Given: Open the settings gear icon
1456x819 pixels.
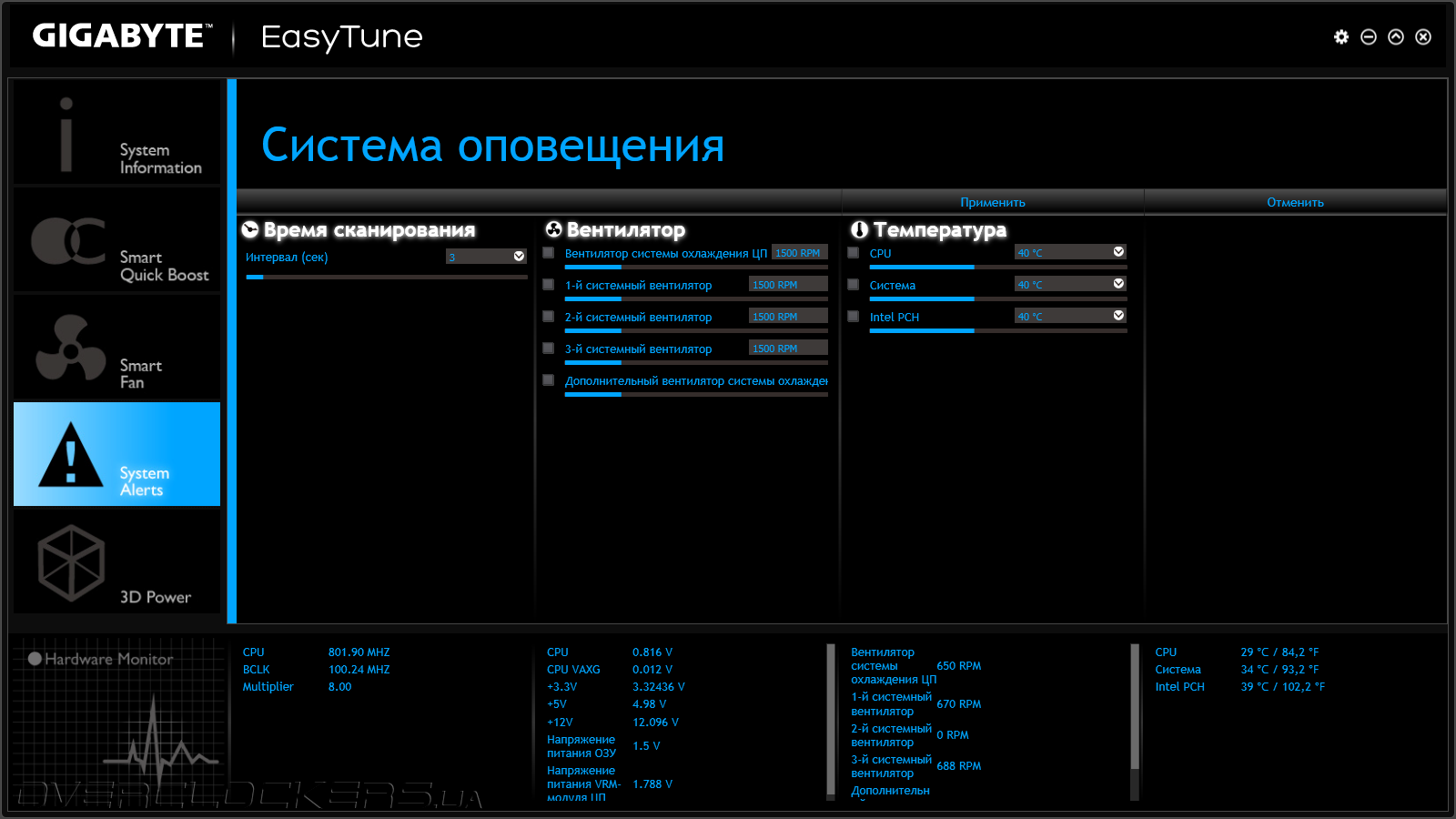Looking at the screenshot, I should tap(1341, 36).
